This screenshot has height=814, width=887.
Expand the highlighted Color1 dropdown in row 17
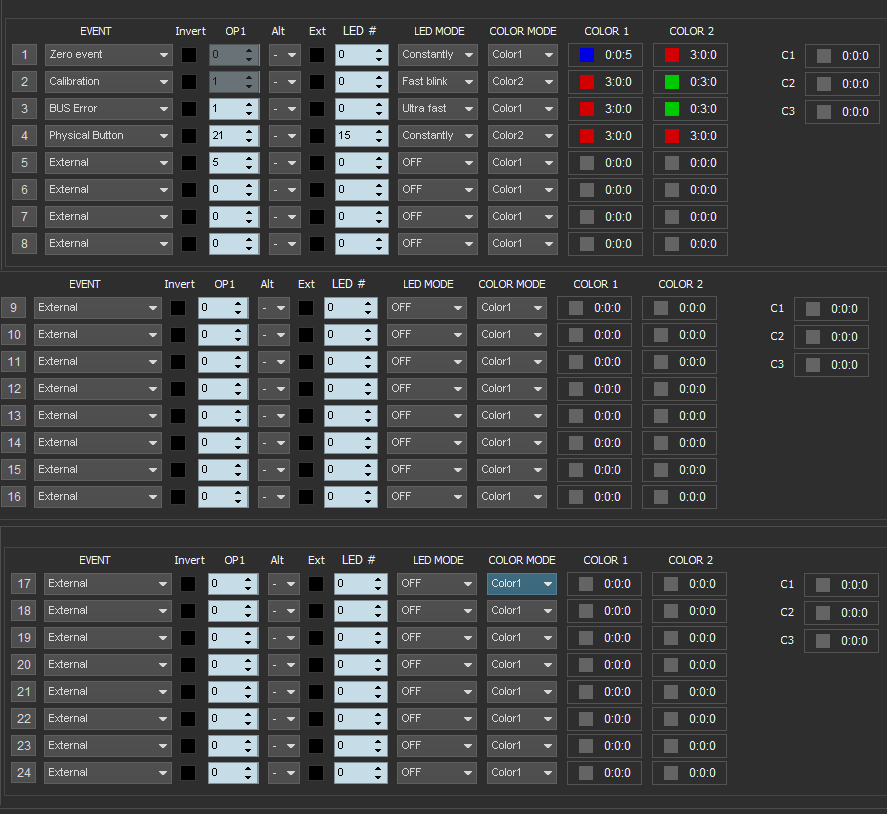click(521, 584)
